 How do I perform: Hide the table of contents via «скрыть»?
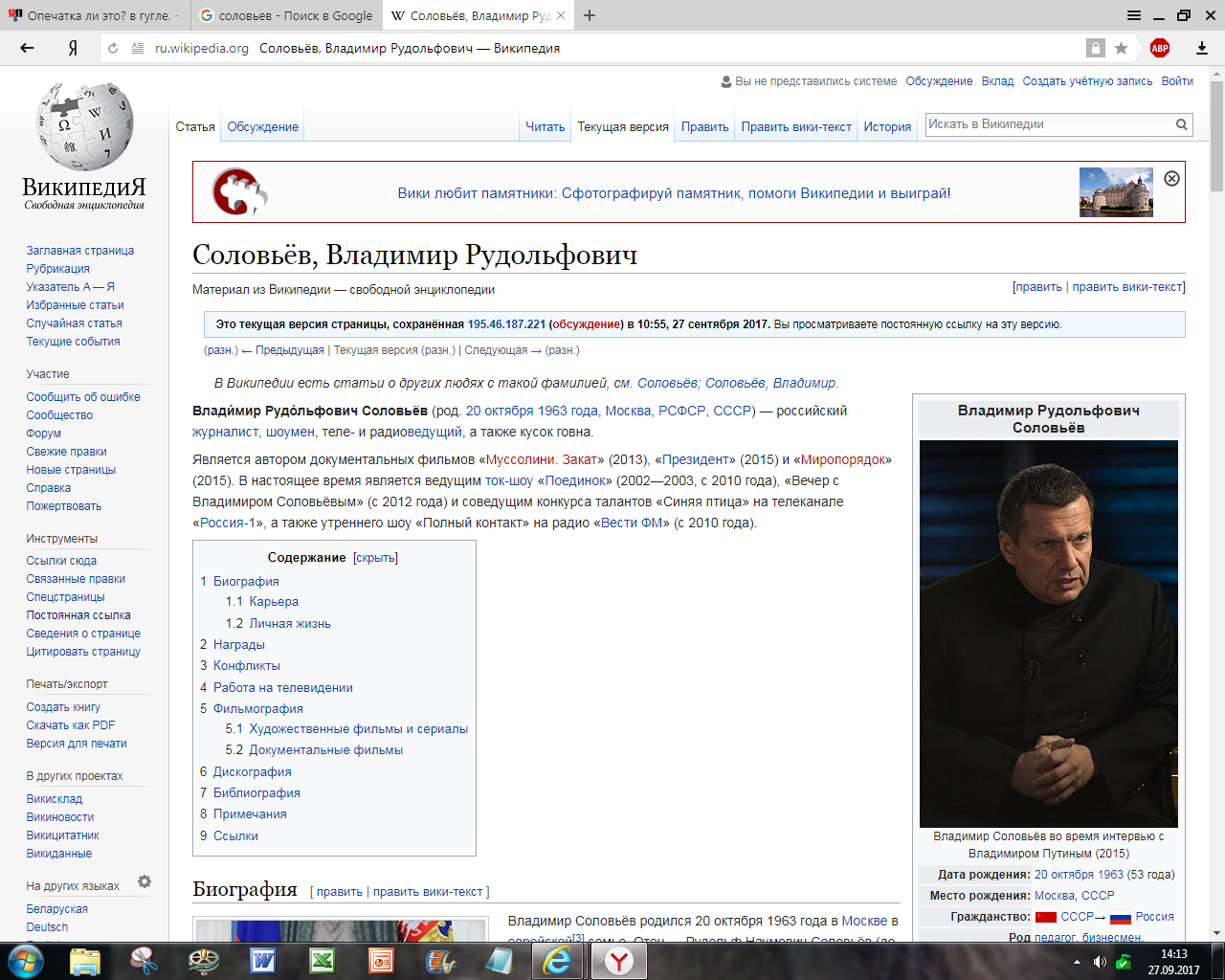pyautogui.click(x=375, y=557)
